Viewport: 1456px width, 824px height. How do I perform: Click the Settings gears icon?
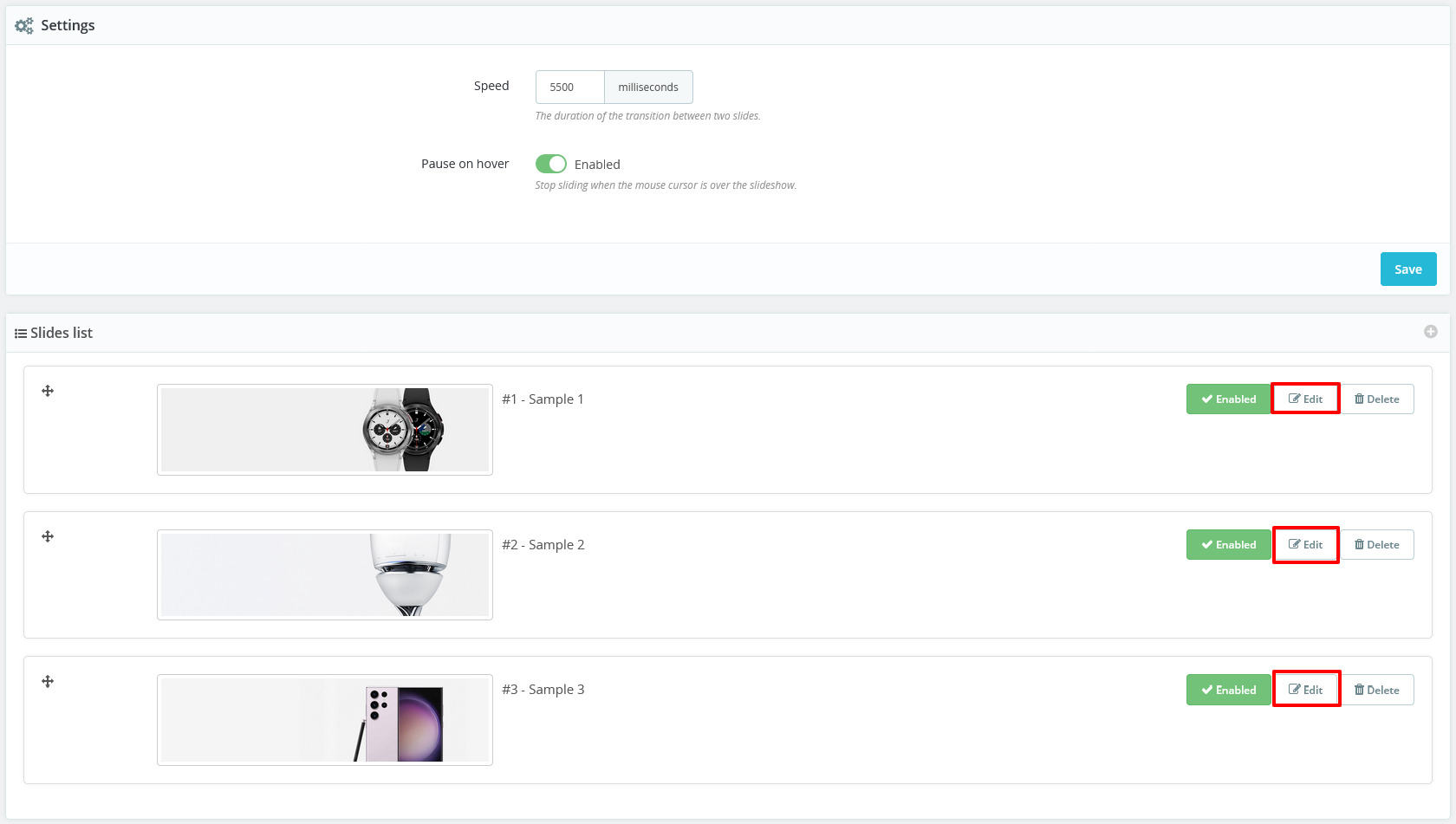click(x=24, y=26)
